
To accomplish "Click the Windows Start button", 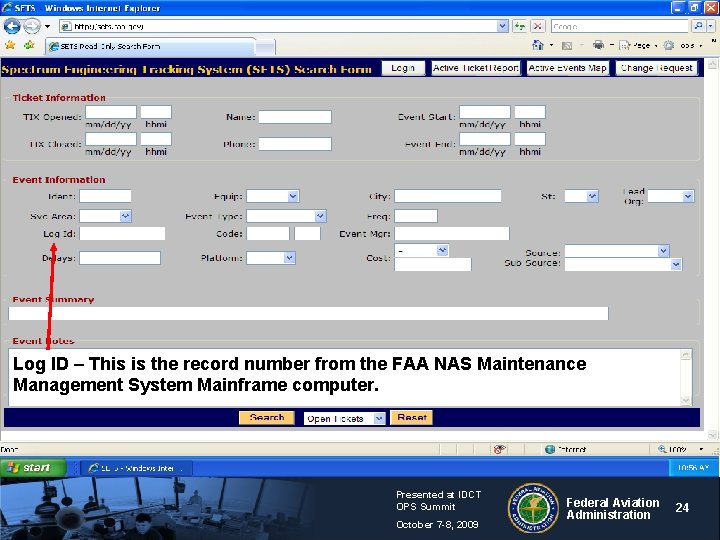I will 33,467.
